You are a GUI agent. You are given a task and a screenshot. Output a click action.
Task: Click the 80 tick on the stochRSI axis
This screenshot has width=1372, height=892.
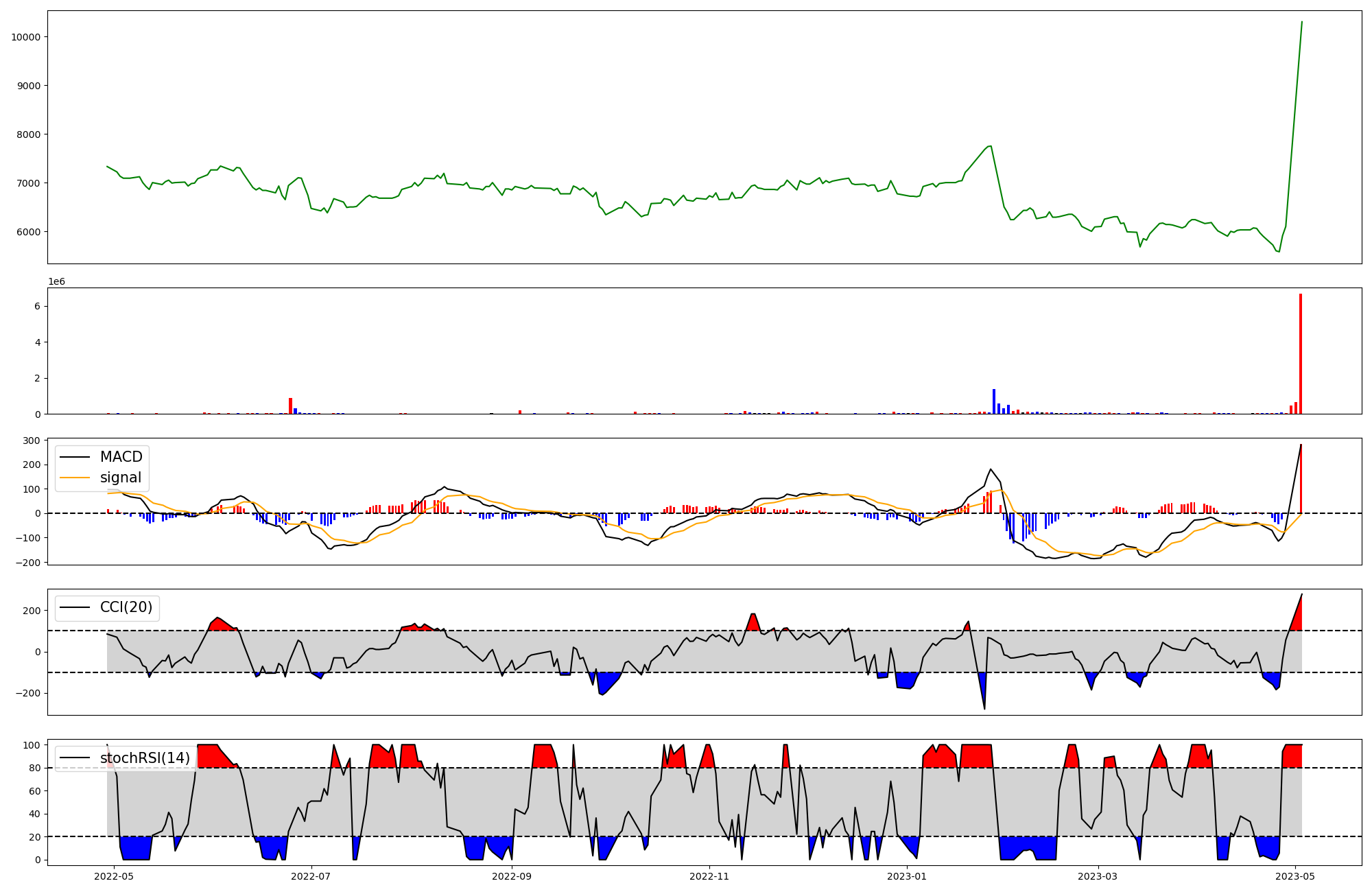click(34, 768)
